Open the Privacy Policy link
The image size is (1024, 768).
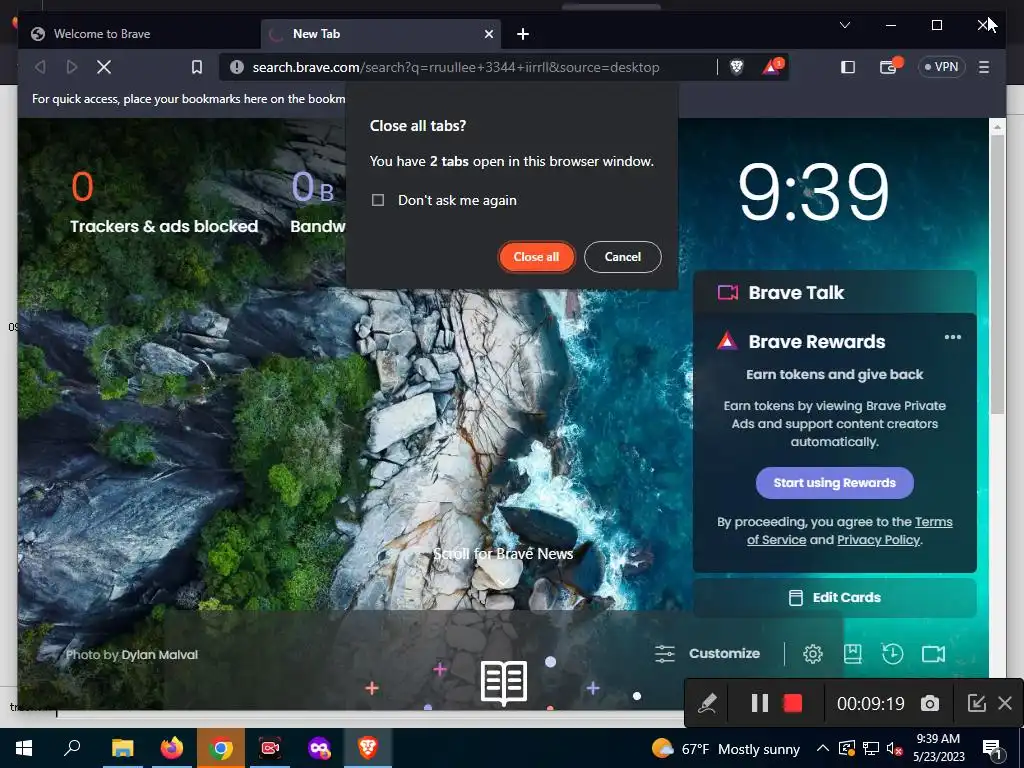click(878, 540)
